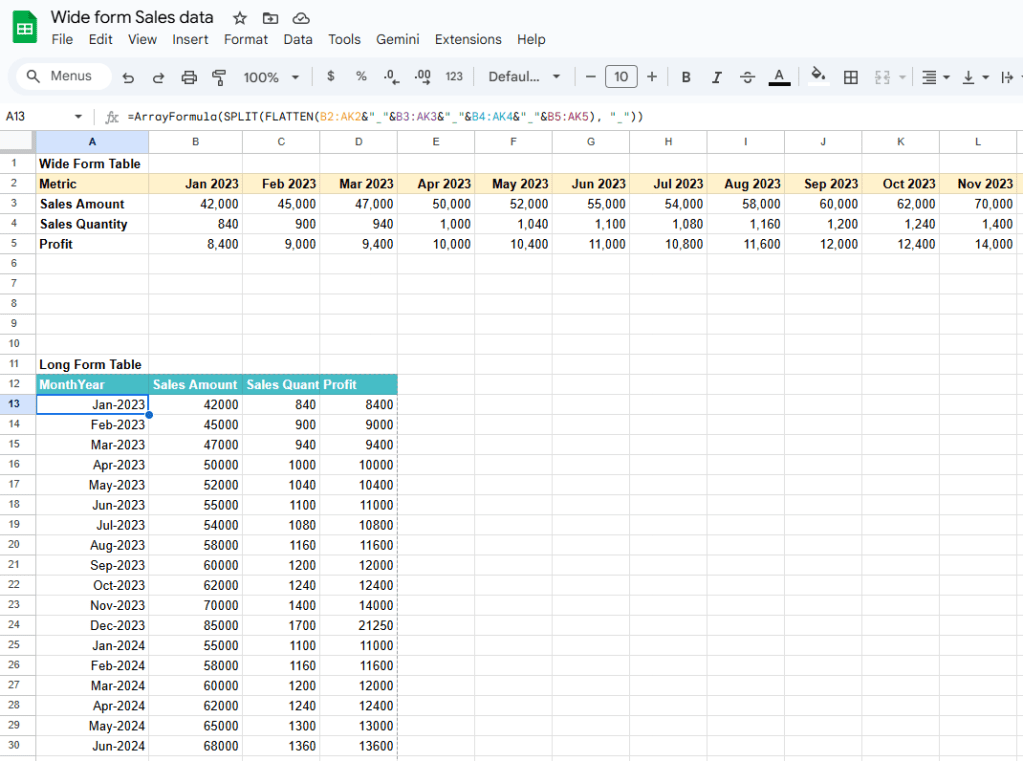Open the Name box dropdown arrow
Viewport: 1023px width, 761px height.
pyautogui.click(x=78, y=117)
